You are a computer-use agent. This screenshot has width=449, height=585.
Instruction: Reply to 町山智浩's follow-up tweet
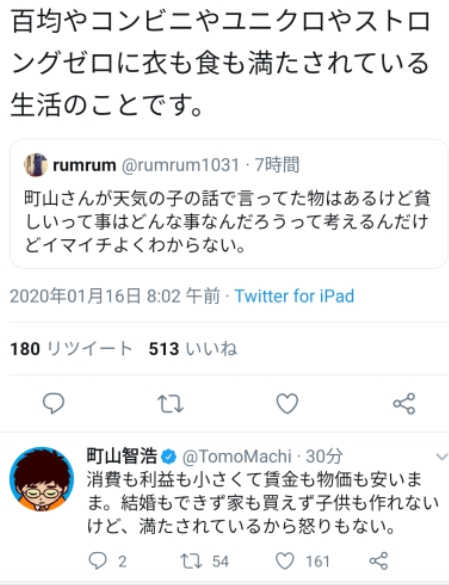tap(98, 561)
